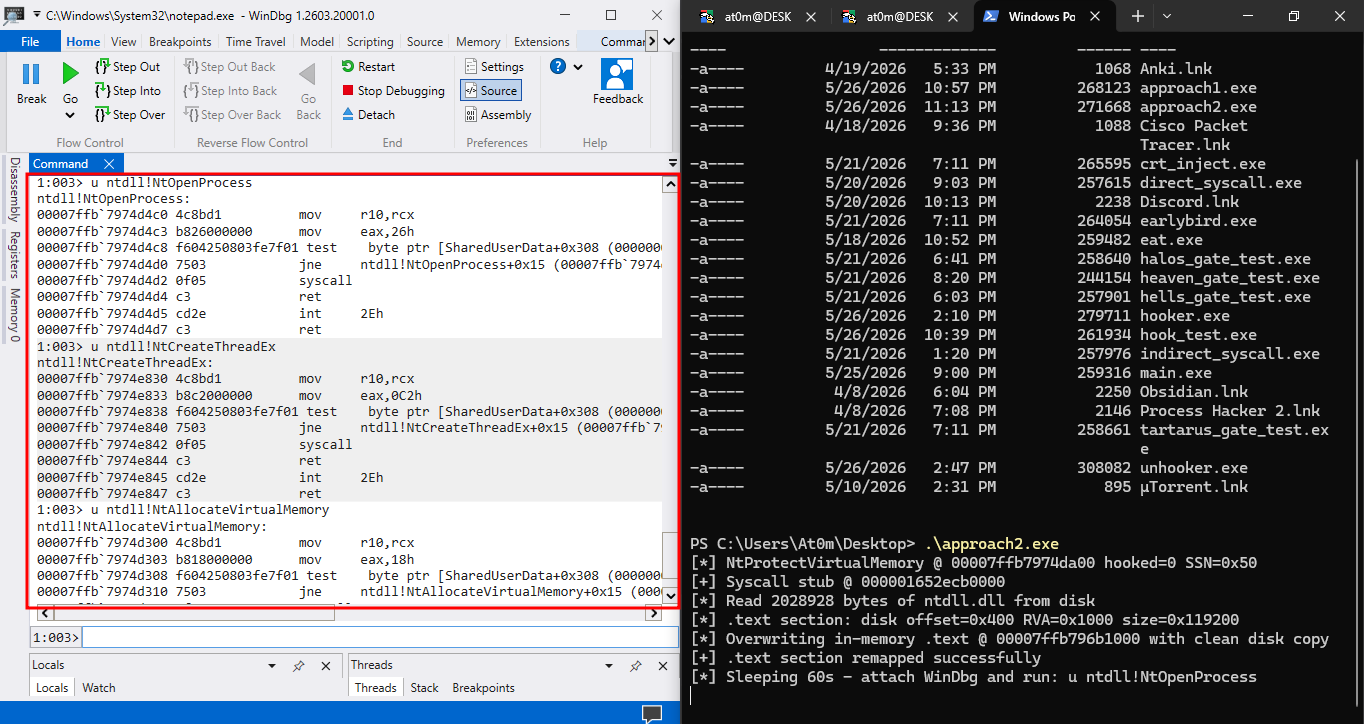The image size is (1364, 724).
Task: Click hells_gate_test.exe in terminal listing
Action: pyautogui.click(x=1225, y=297)
